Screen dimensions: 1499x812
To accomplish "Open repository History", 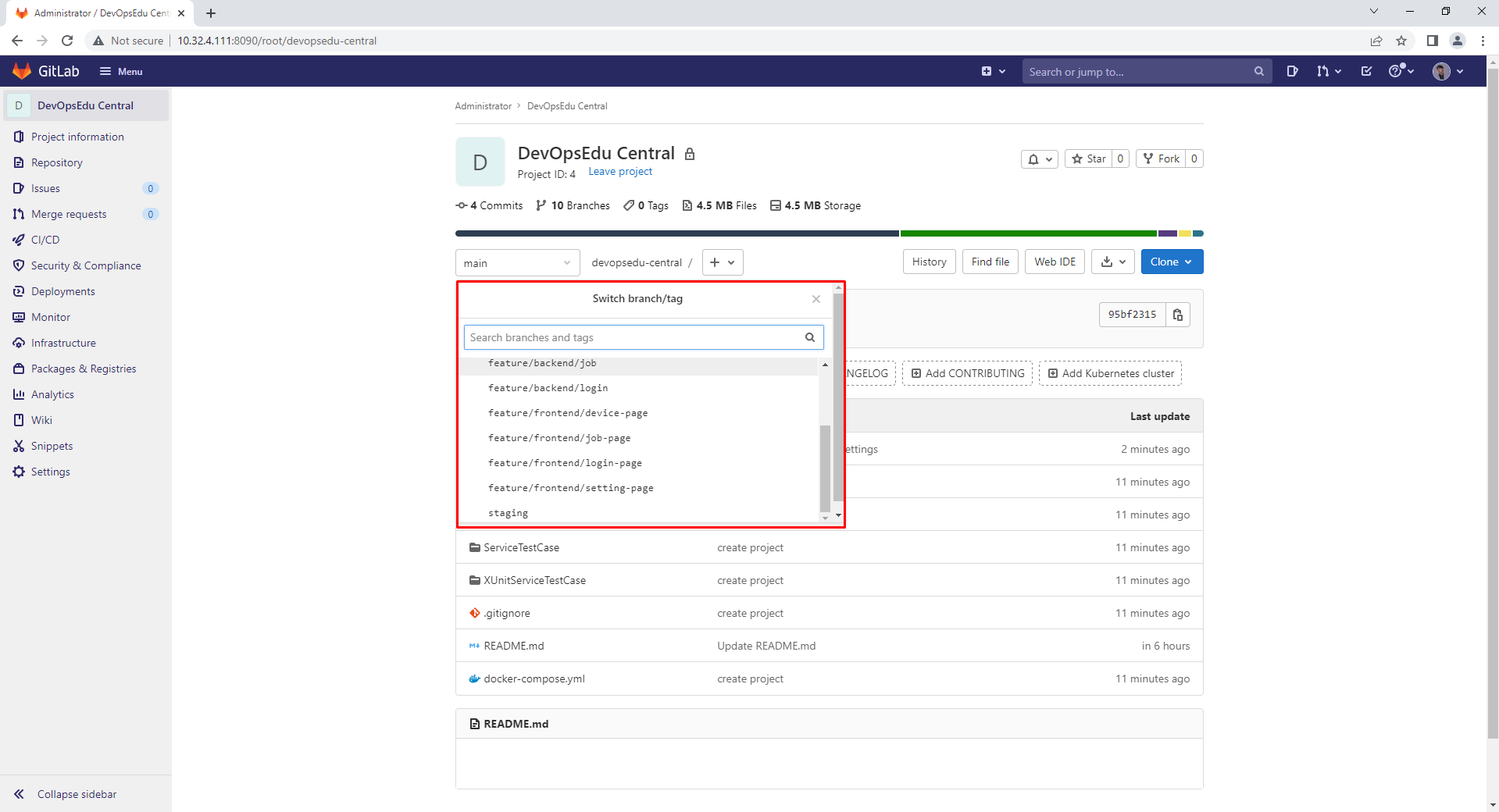I will pyautogui.click(x=929, y=262).
